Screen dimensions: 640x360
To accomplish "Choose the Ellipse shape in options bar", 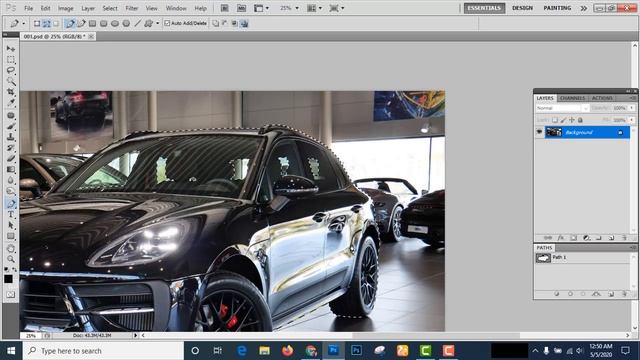I will (x=115, y=23).
